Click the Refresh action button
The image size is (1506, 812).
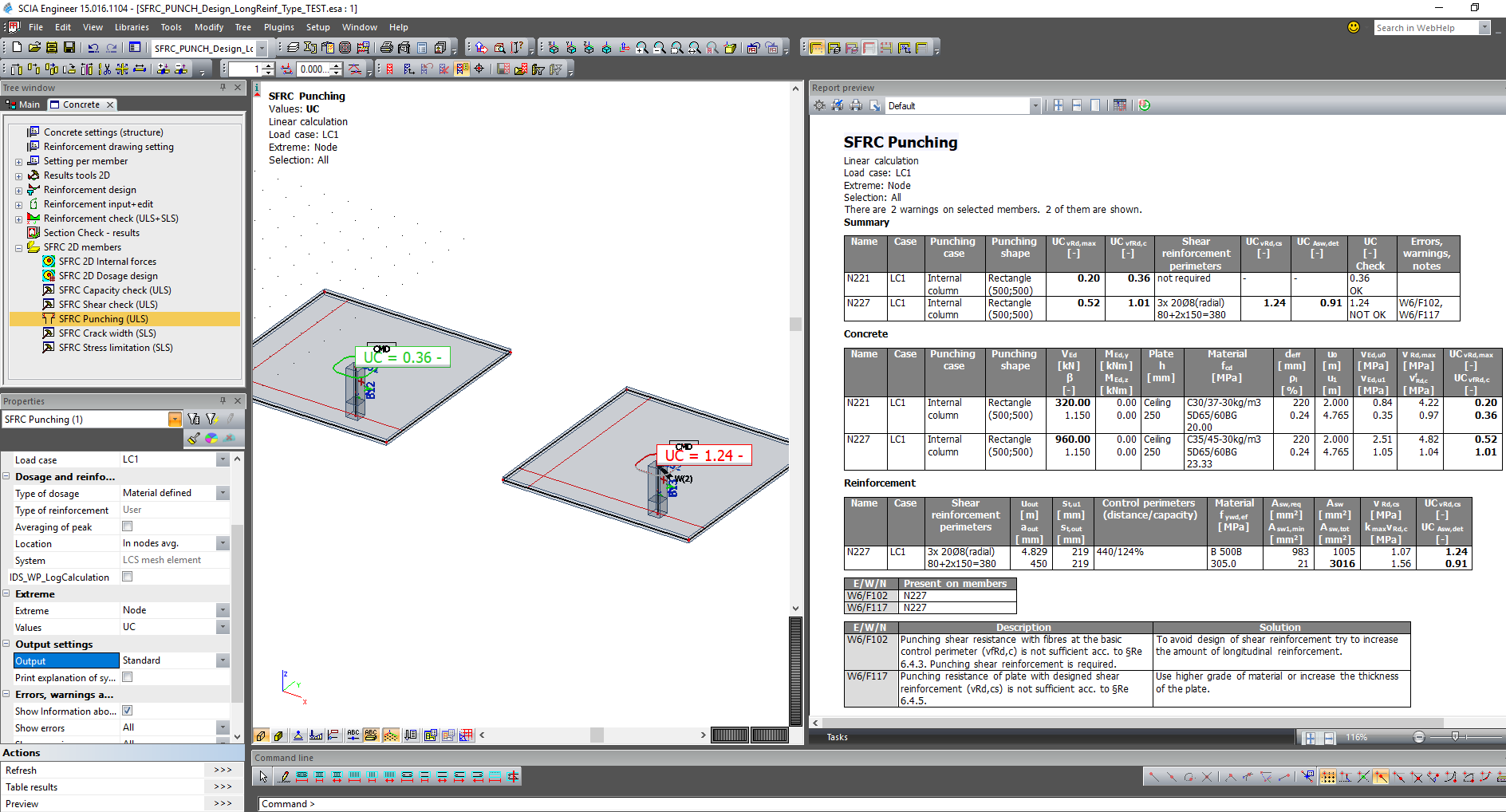(x=22, y=771)
